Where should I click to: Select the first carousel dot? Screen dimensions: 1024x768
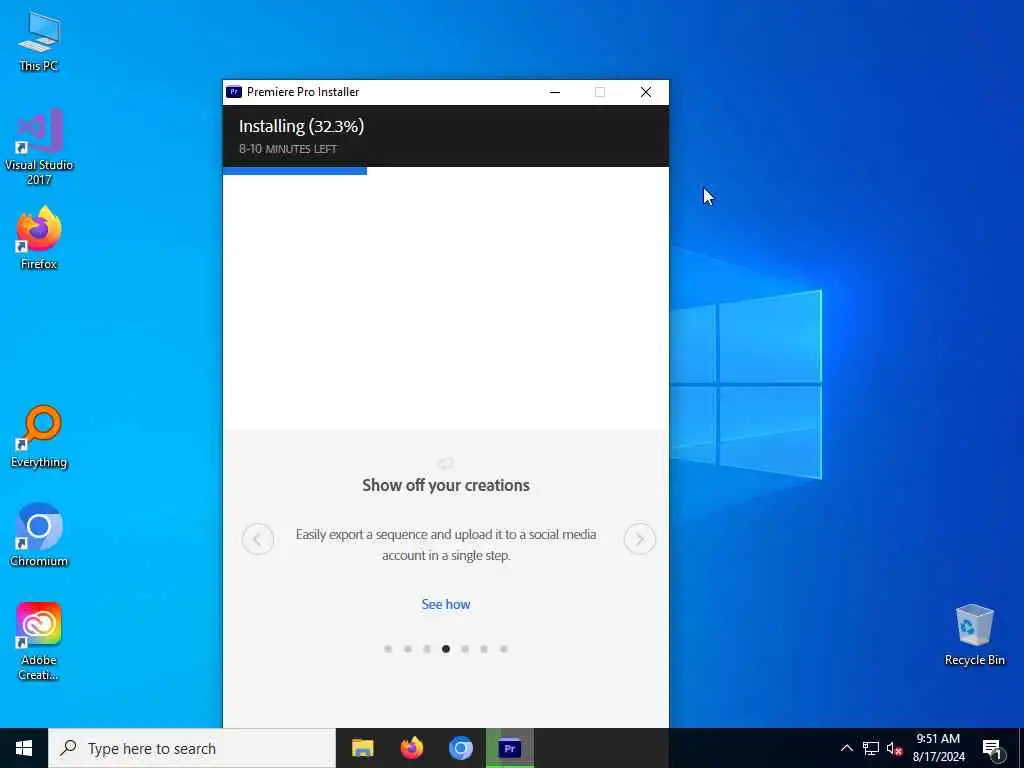click(388, 649)
